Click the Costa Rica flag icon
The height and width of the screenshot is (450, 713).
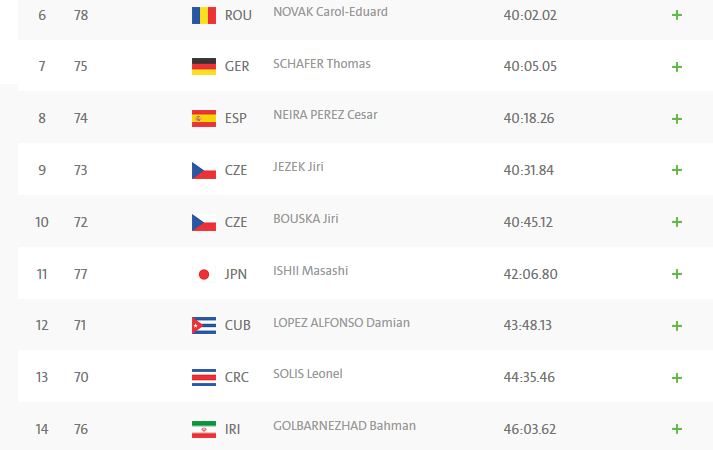pyautogui.click(x=204, y=377)
